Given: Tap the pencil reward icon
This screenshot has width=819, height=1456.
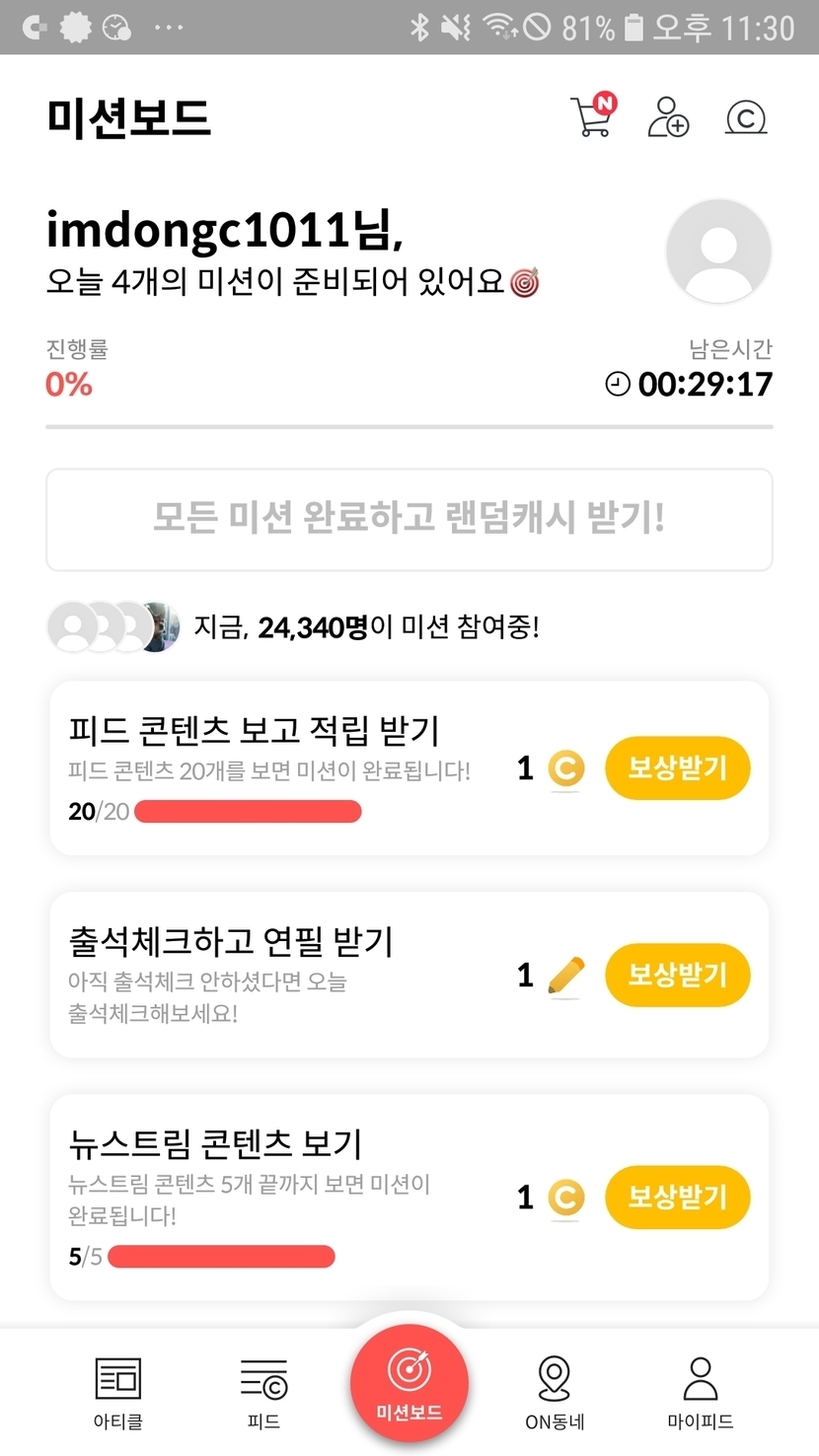Looking at the screenshot, I should pyautogui.click(x=565, y=976).
